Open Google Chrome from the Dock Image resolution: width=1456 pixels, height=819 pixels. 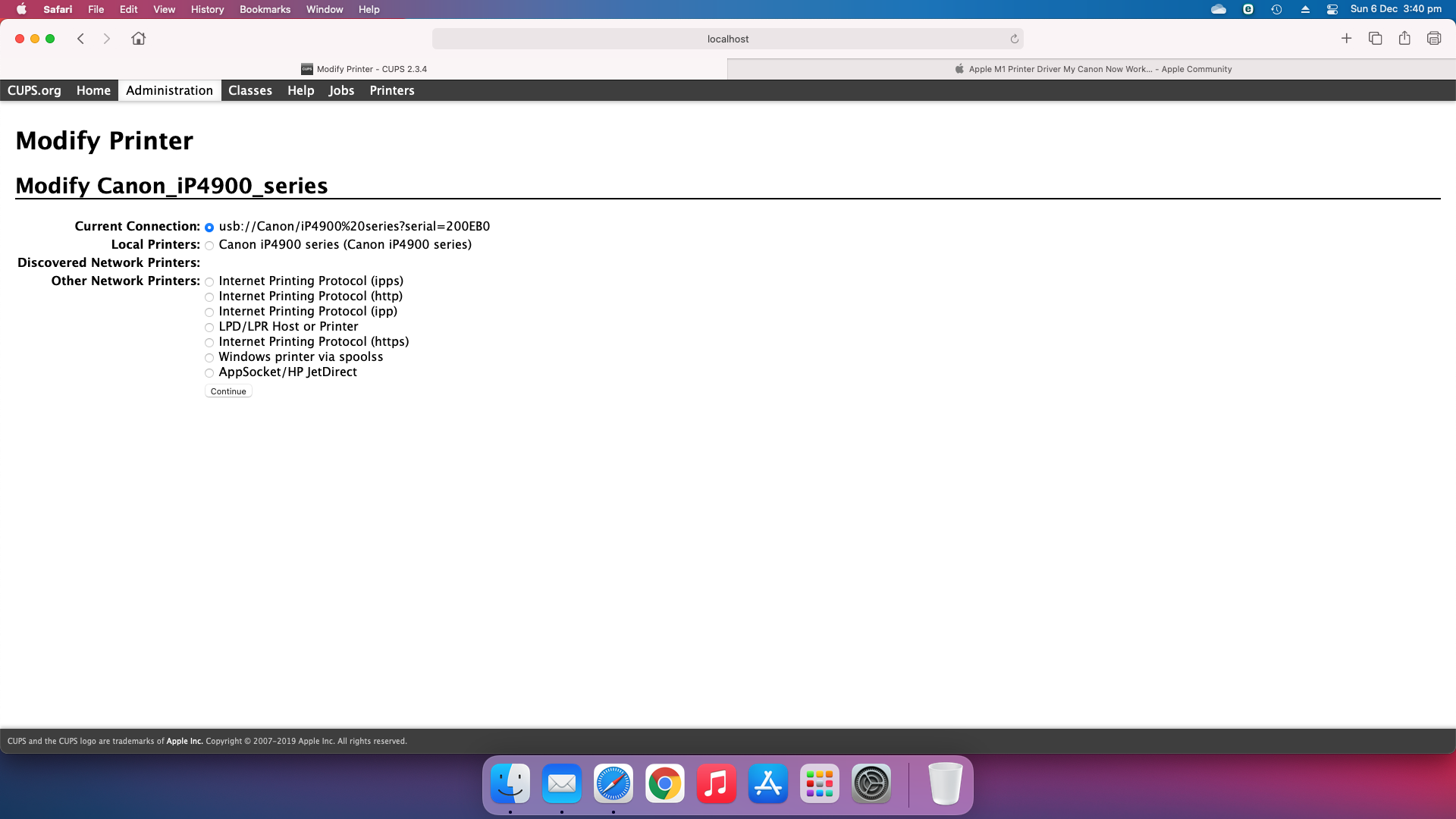(x=664, y=783)
